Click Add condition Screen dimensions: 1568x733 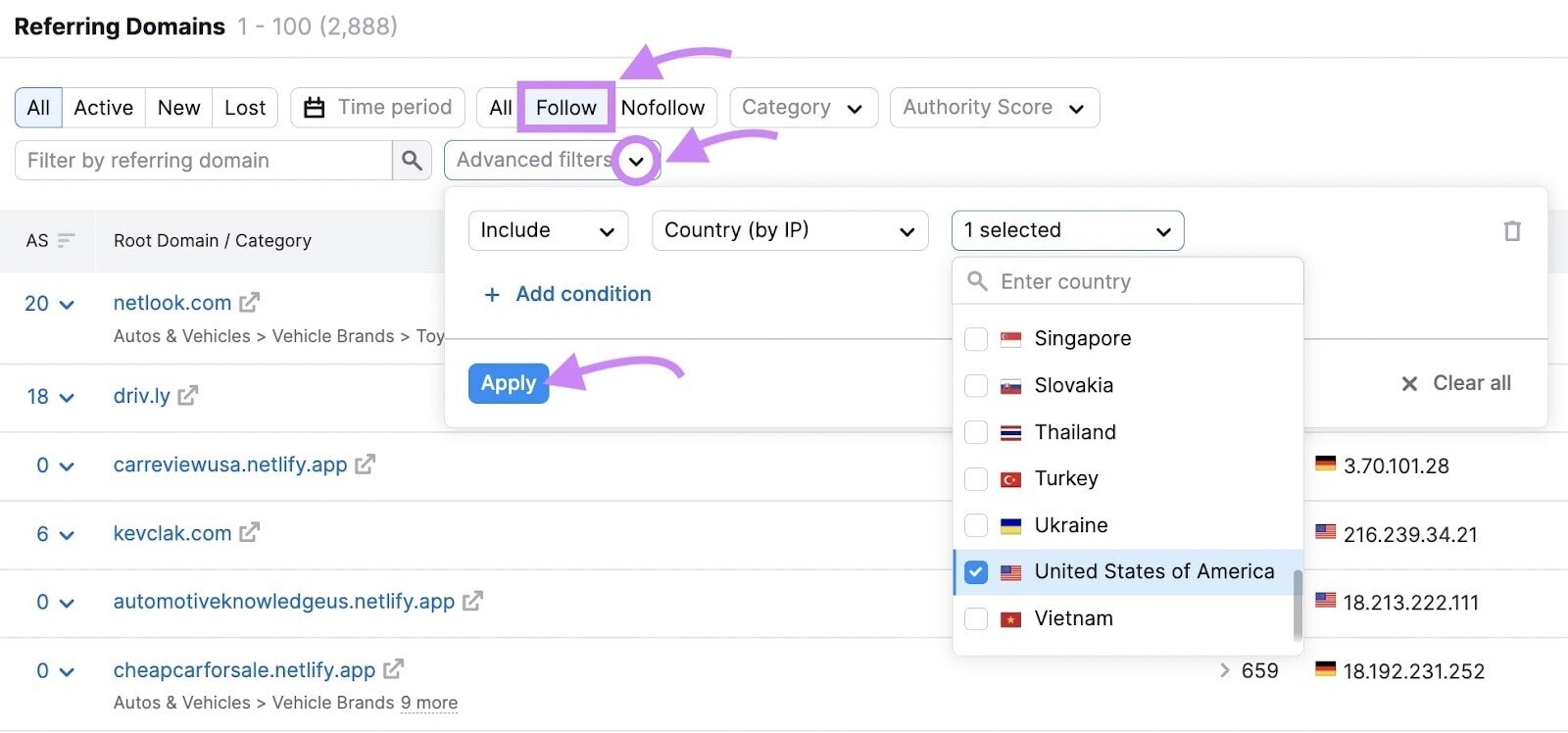[566, 293]
